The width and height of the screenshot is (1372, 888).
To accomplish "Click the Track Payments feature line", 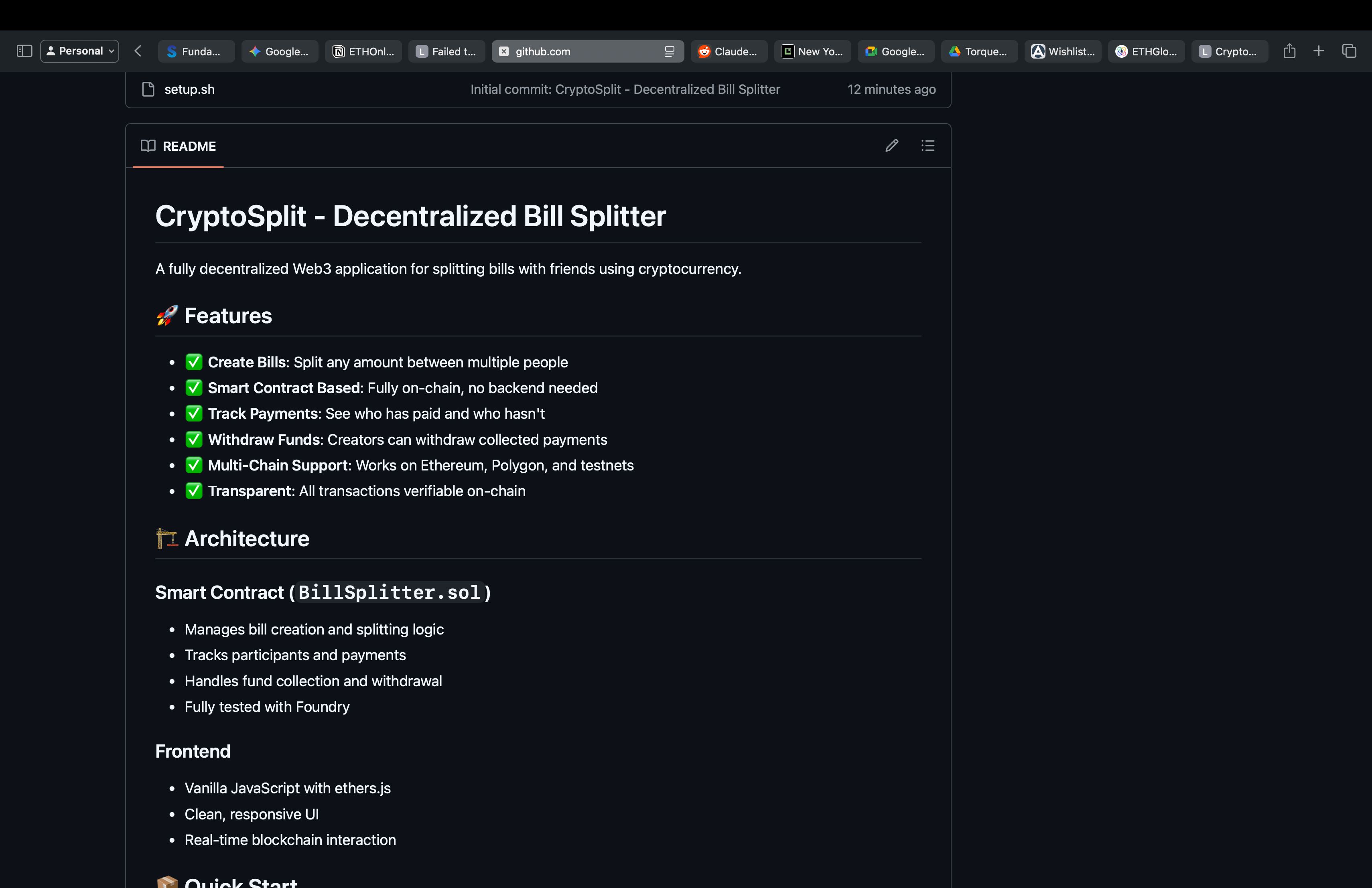I will point(365,414).
